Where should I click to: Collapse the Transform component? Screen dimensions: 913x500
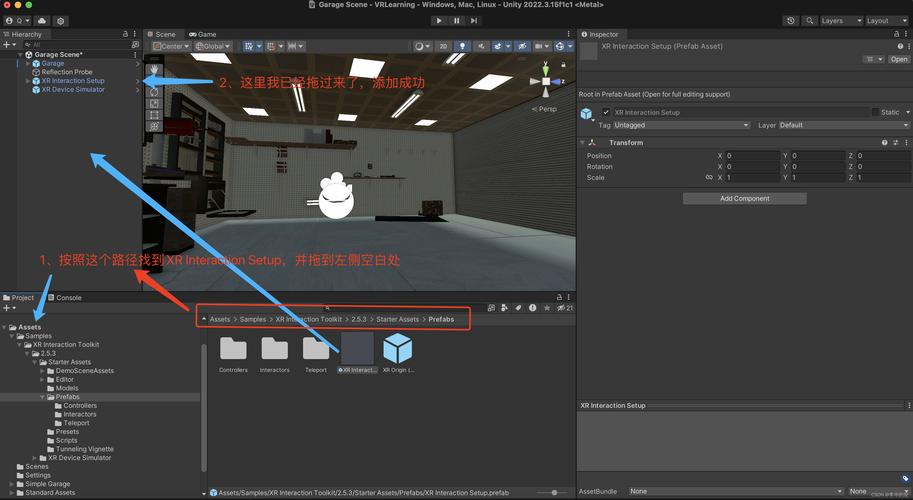pos(582,143)
